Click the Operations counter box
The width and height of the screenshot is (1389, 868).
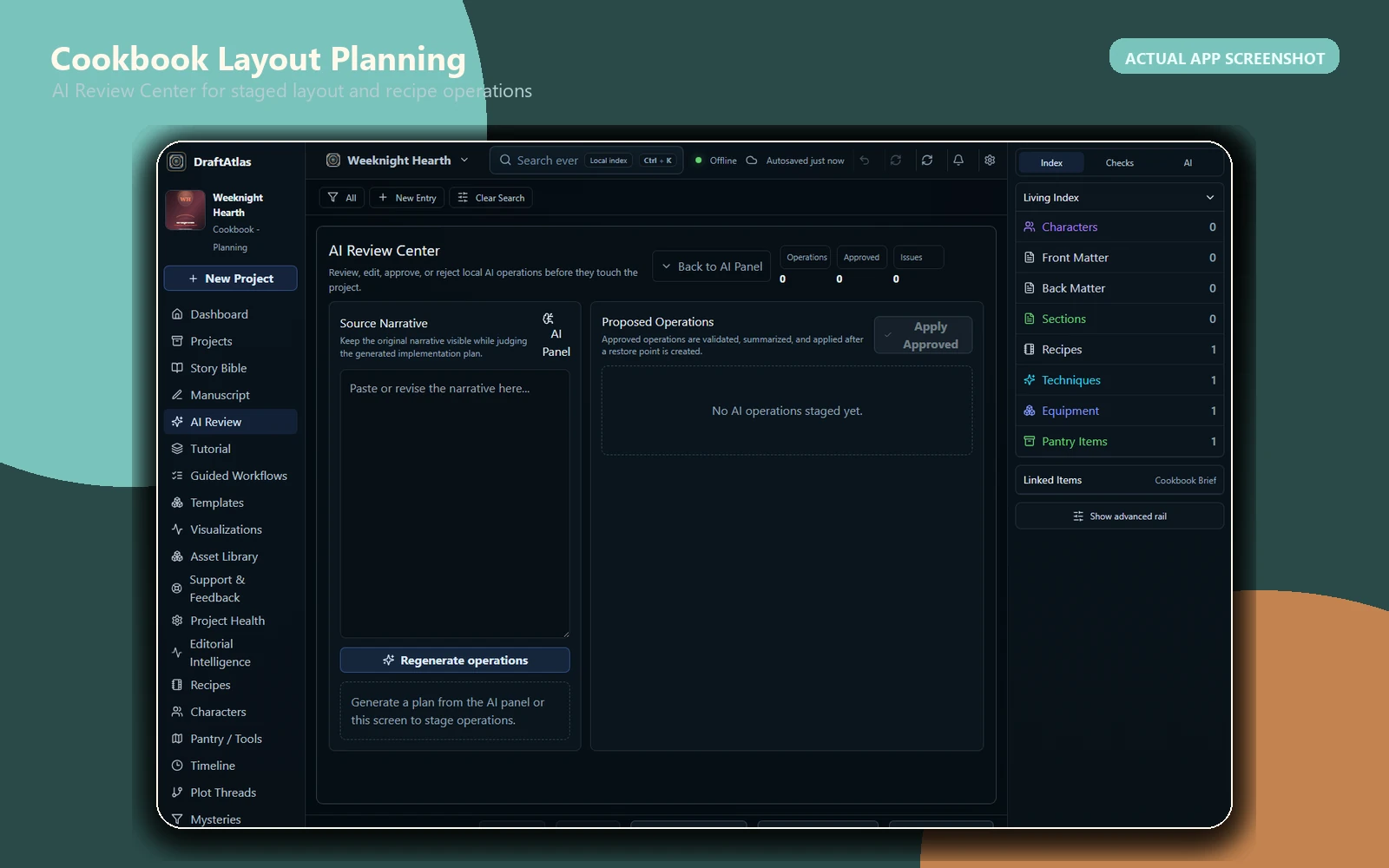[805, 258]
